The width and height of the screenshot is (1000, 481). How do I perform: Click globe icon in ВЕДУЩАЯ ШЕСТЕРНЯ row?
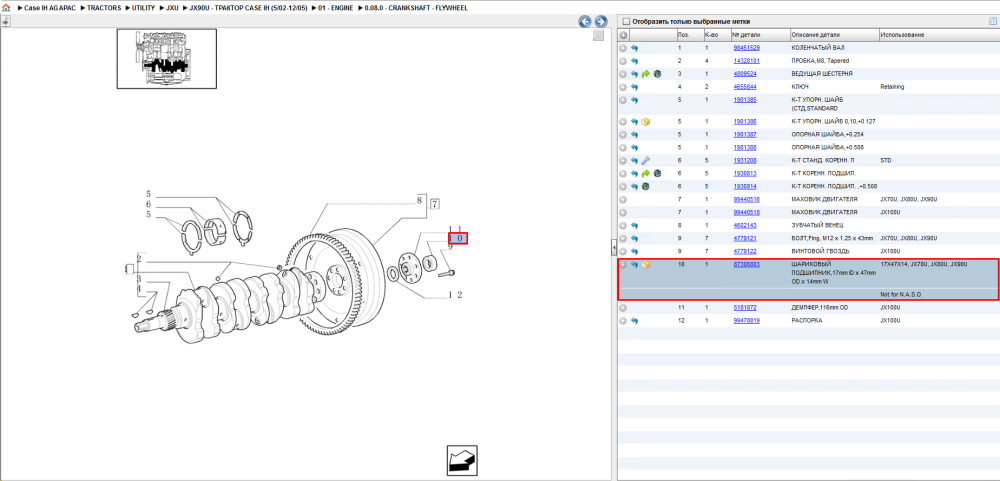tap(657, 74)
